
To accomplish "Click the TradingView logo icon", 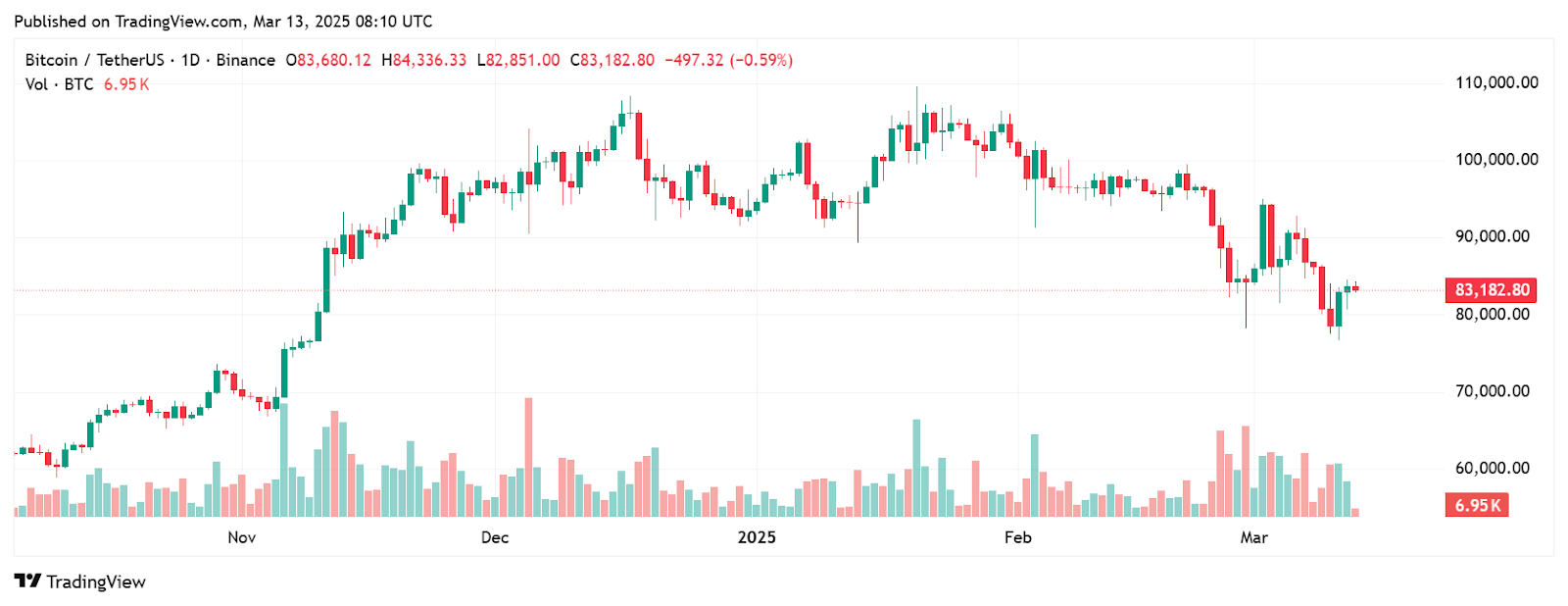I will click(x=27, y=581).
